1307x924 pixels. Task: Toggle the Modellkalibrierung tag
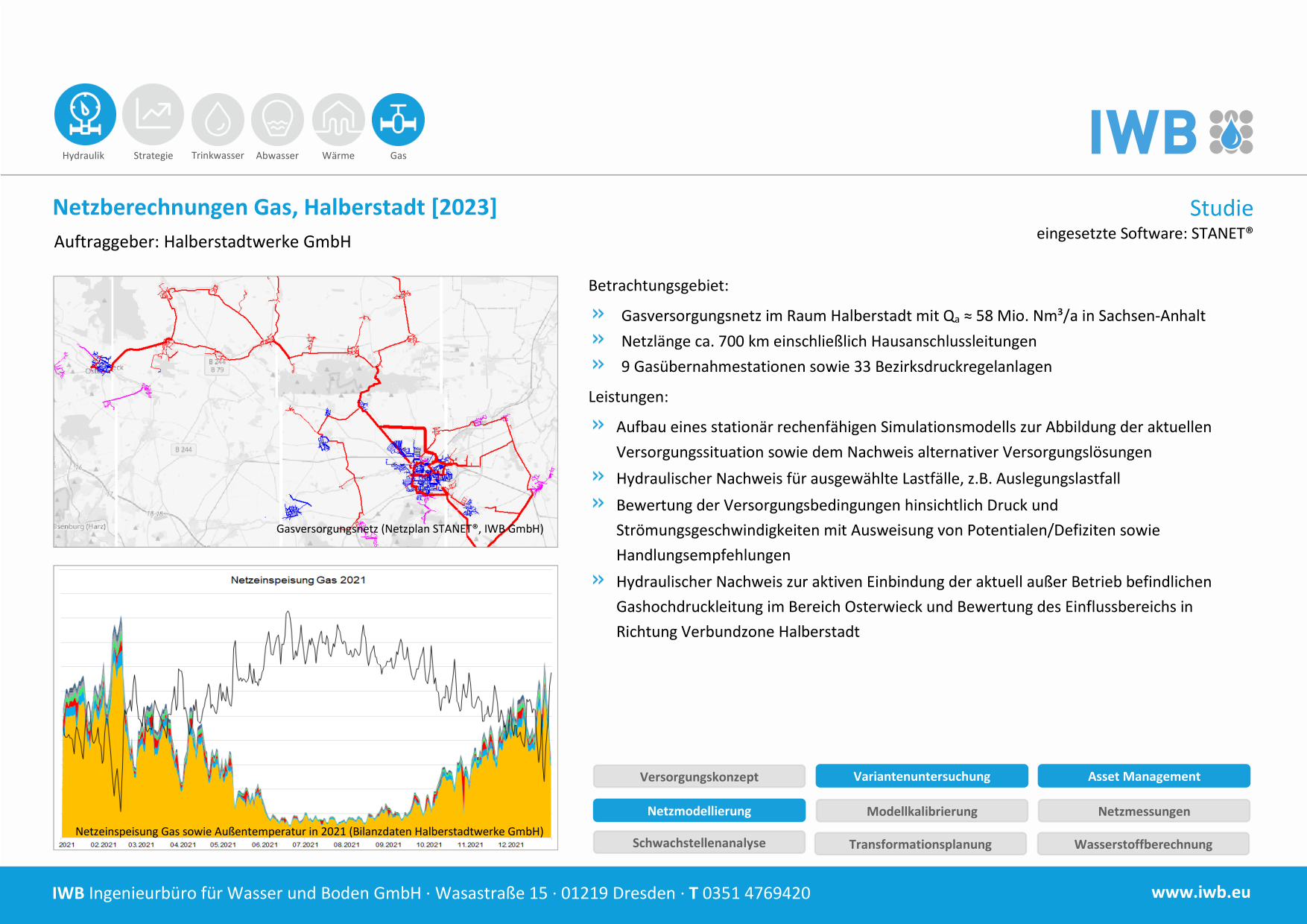921,811
